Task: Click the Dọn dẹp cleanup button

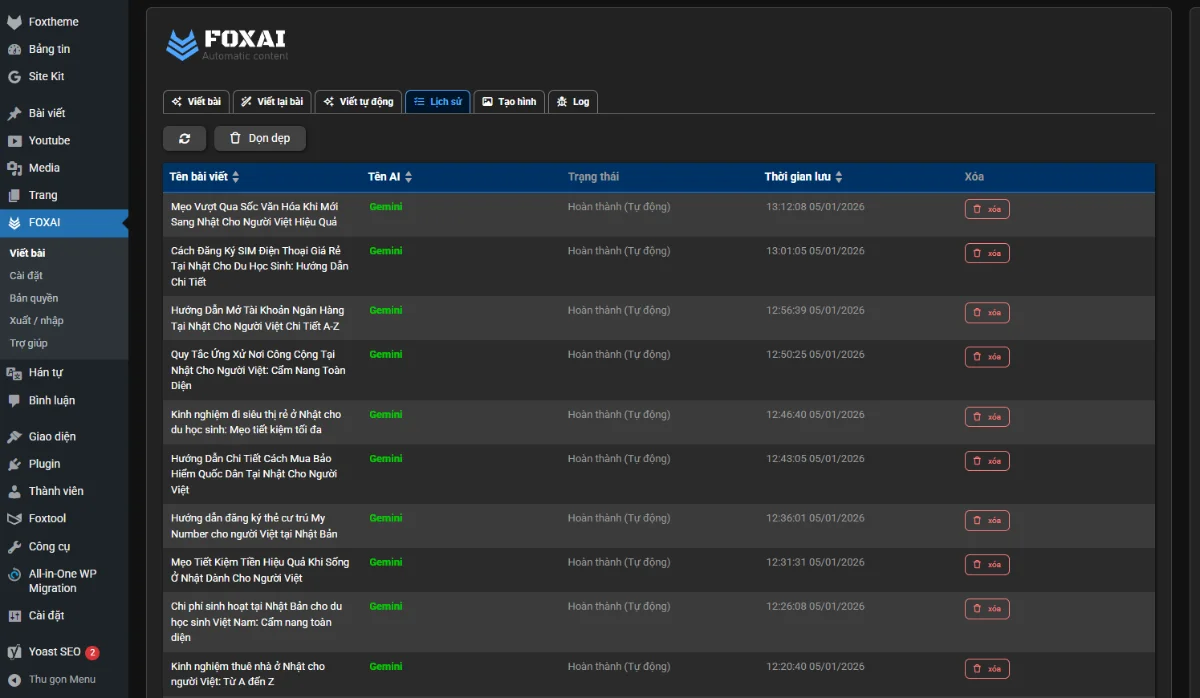Action: [x=259, y=138]
